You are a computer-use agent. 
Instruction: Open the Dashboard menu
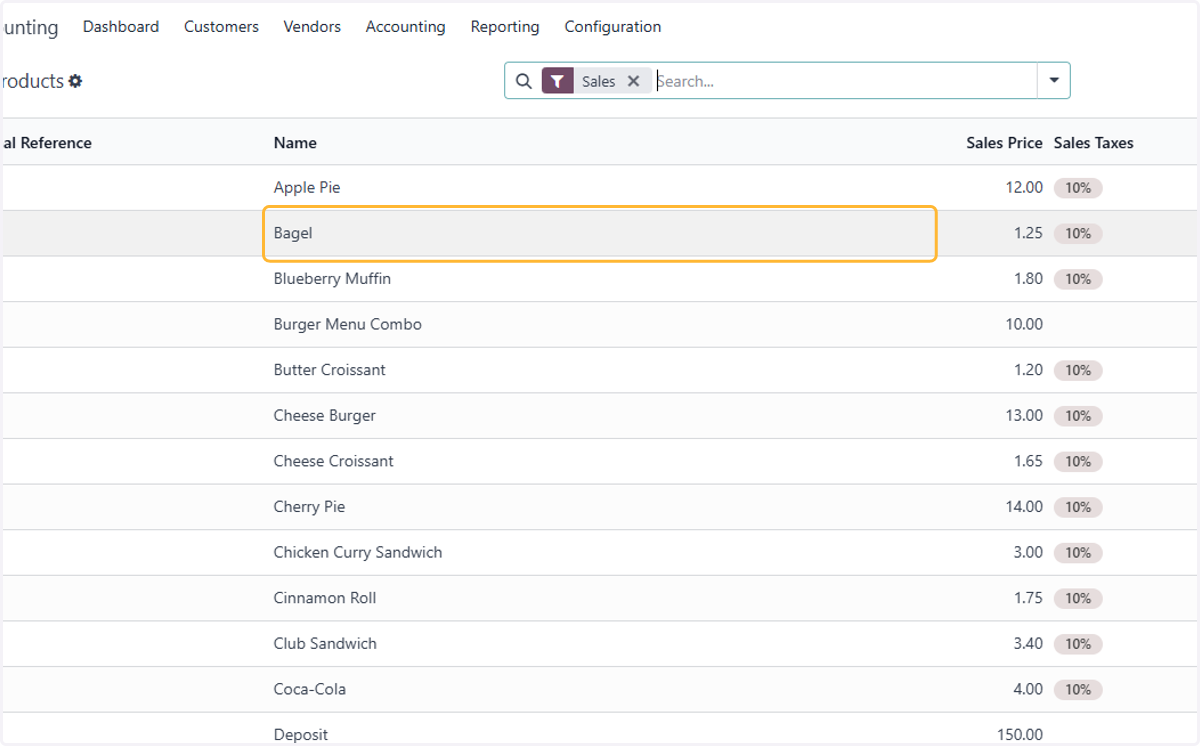[x=121, y=27]
